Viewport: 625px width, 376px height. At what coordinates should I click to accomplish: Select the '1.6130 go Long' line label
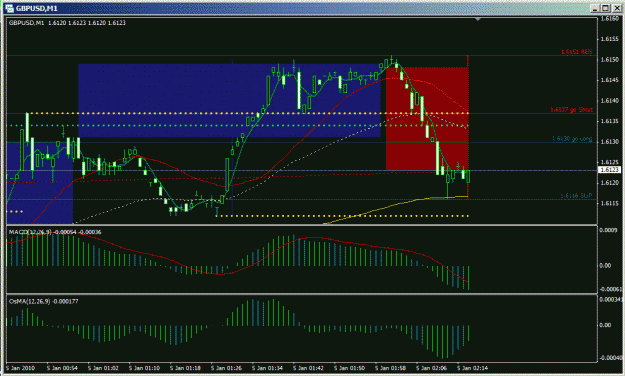(x=572, y=139)
